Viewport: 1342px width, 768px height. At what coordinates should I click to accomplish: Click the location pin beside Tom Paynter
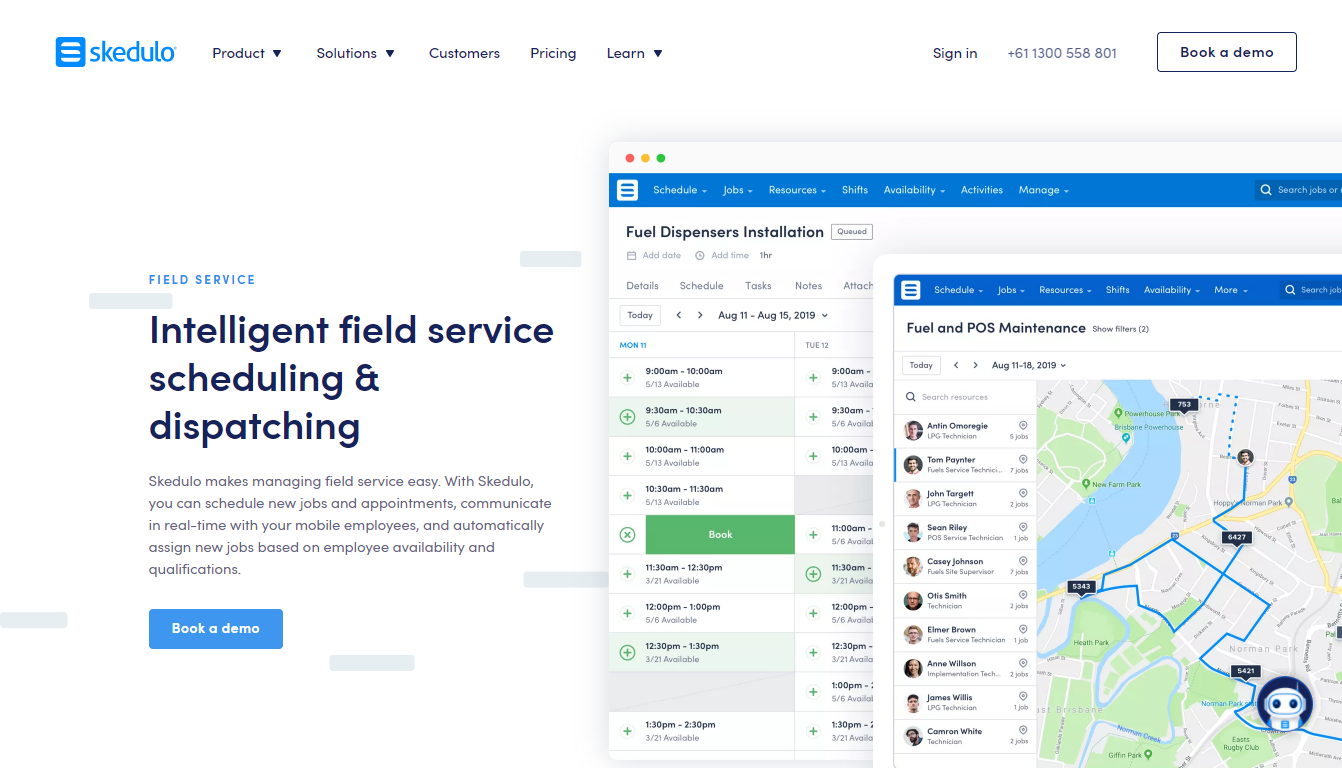pos(1023,460)
